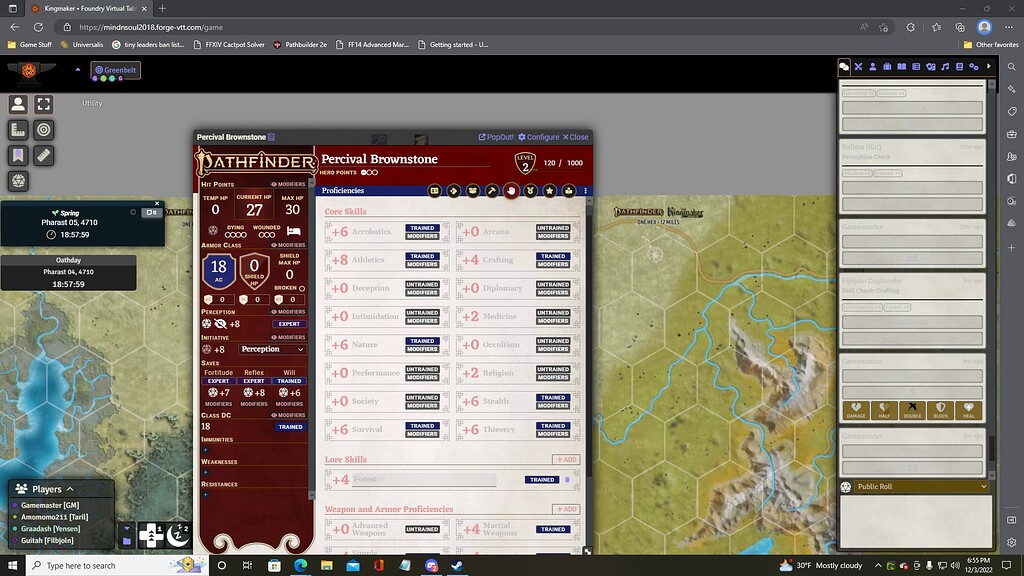Click the chat message input box
Image resolution: width=1024 pixels, height=576 pixels.
click(x=916, y=522)
